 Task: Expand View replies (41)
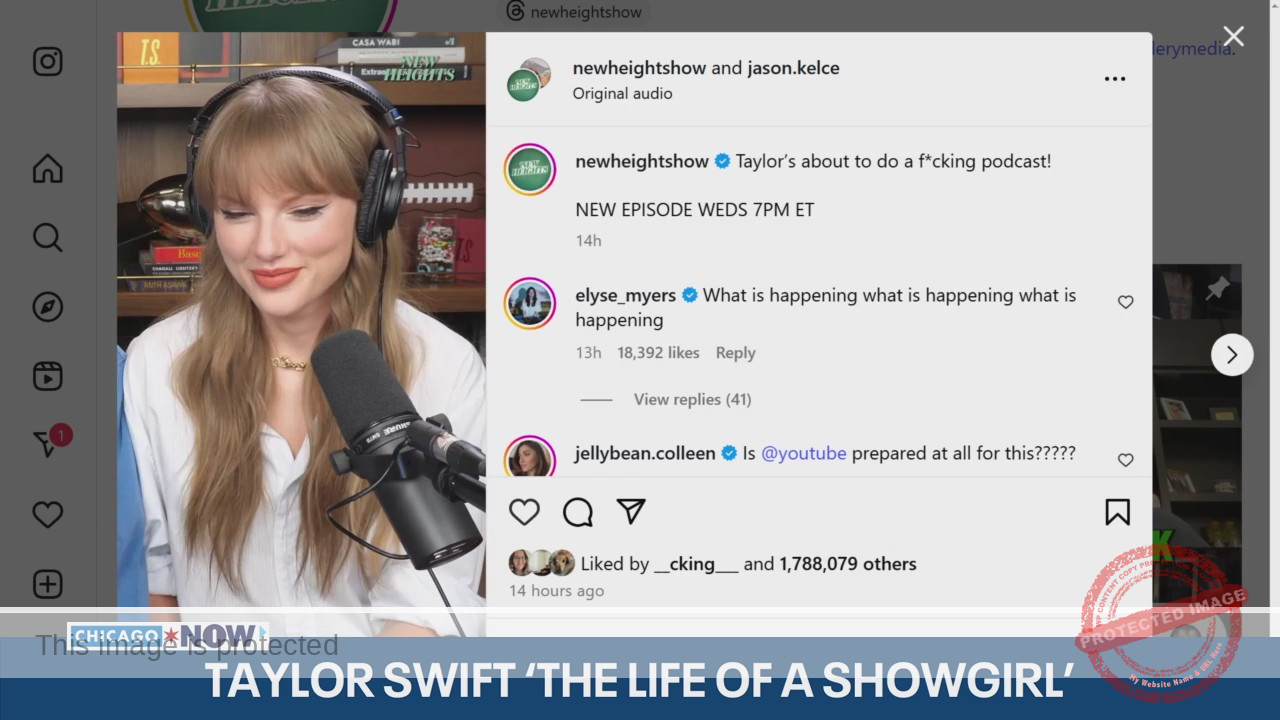point(692,399)
